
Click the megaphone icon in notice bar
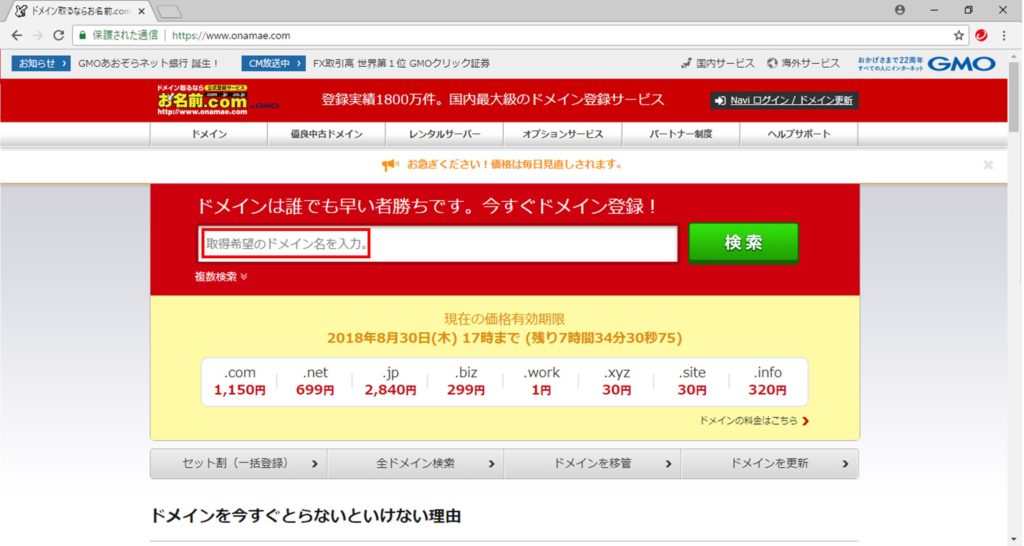click(390, 165)
